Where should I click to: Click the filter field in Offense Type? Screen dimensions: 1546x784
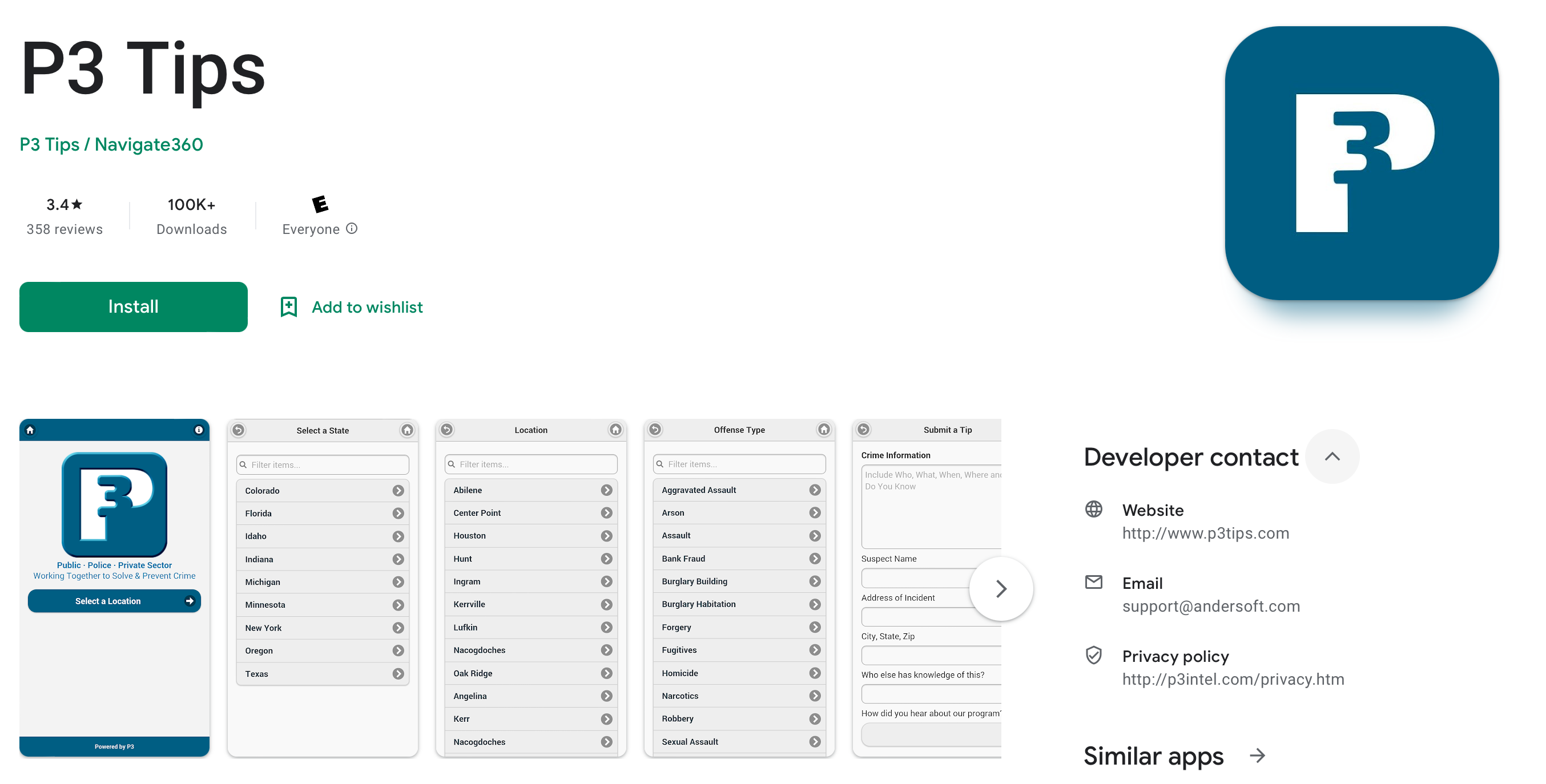coord(739,464)
